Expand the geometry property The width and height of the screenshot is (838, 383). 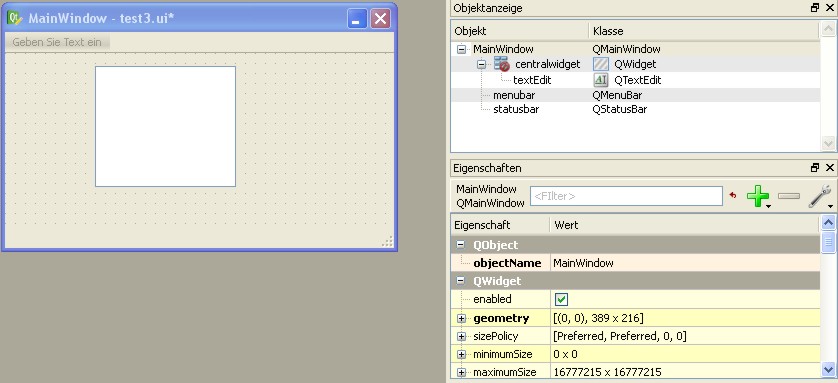pos(461,318)
